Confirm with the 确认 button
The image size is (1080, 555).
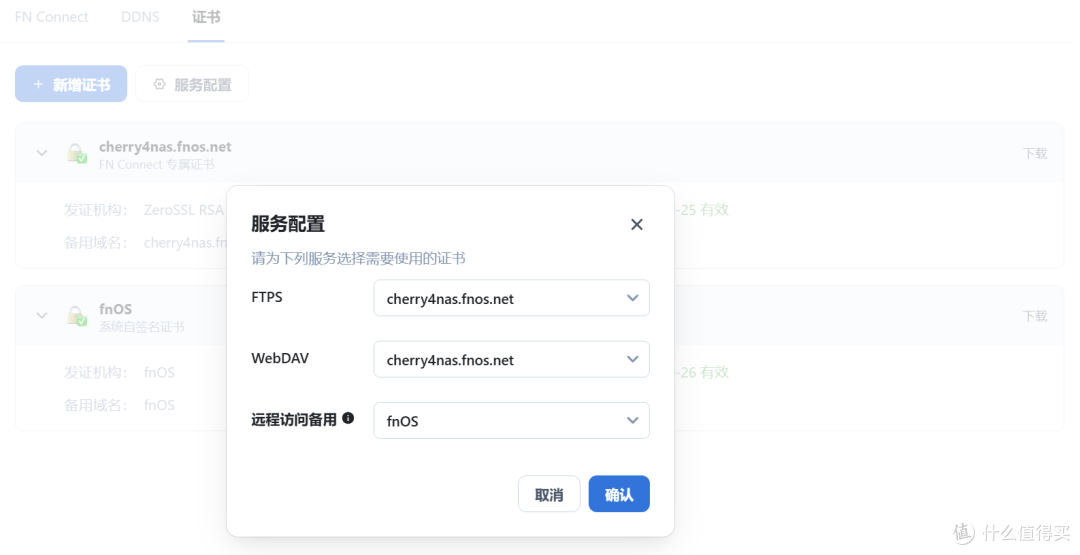click(619, 494)
